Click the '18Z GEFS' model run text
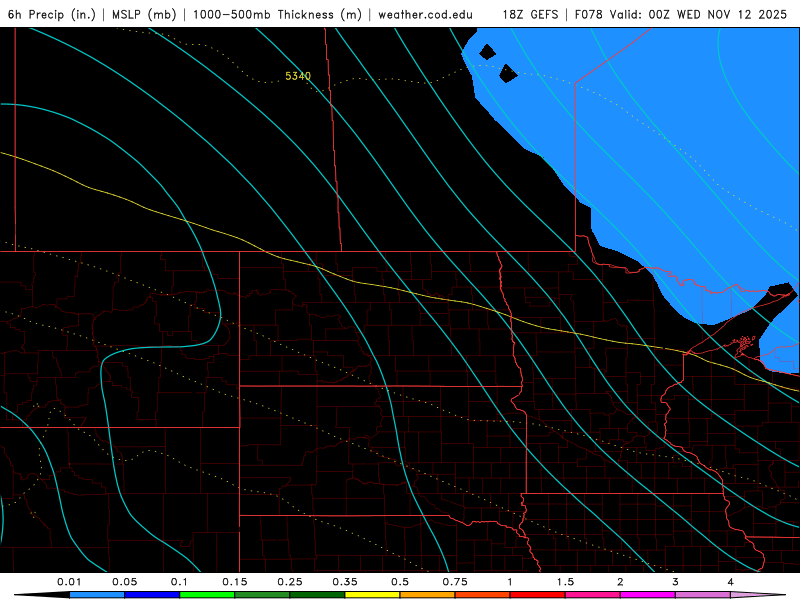This screenshot has width=800, height=600. 530,14
